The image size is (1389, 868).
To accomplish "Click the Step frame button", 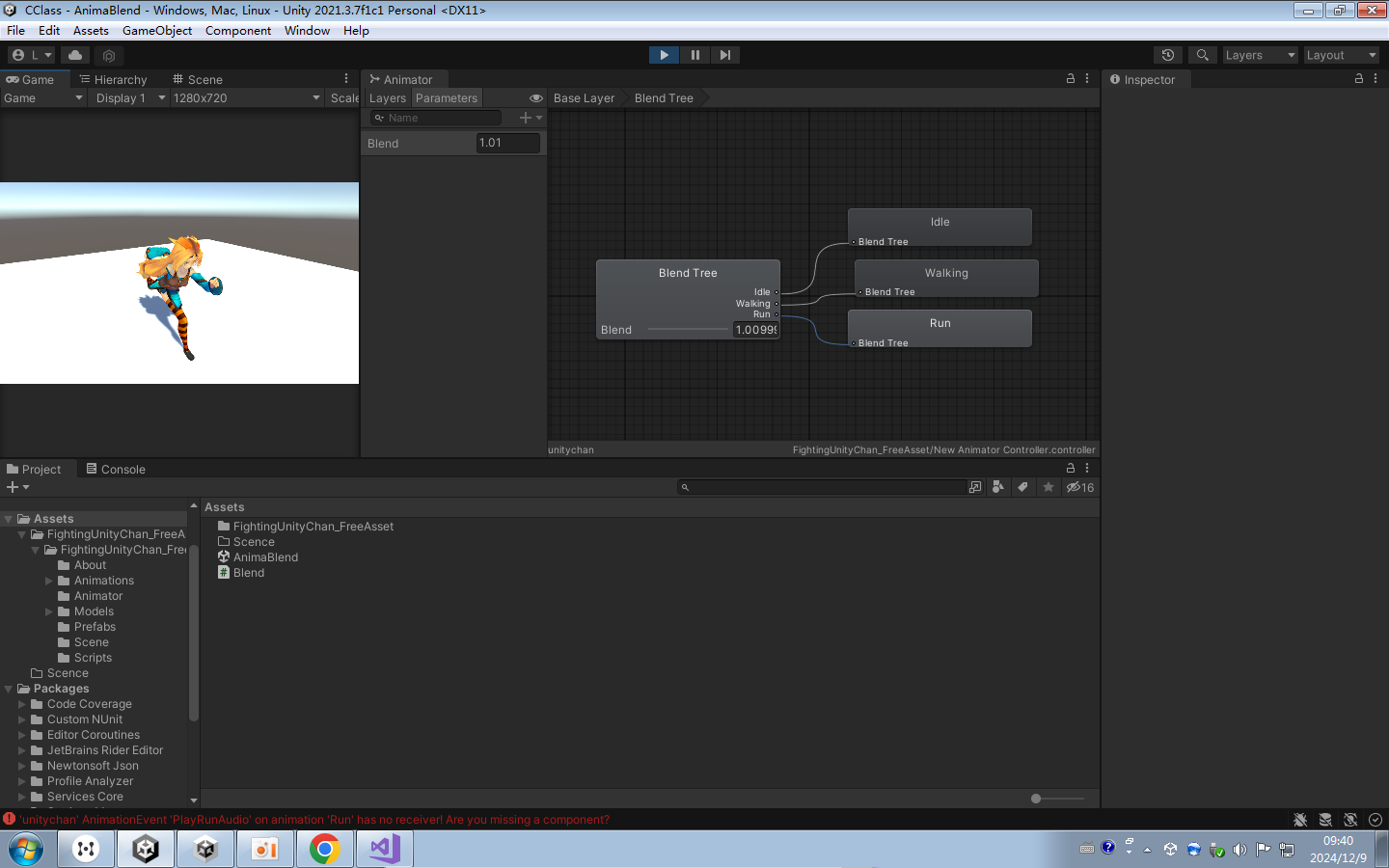I will [725, 55].
